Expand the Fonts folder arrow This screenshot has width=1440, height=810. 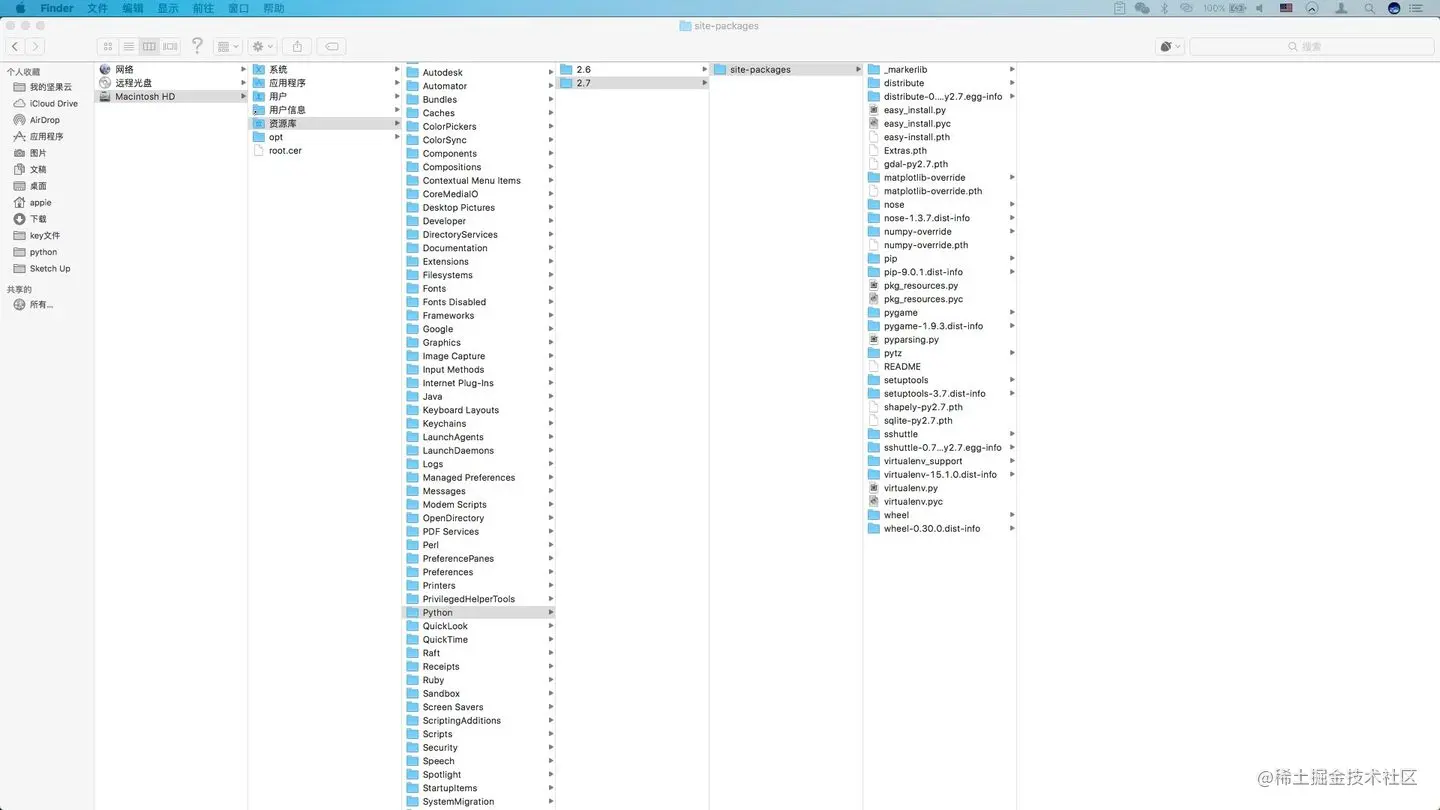[551, 288]
